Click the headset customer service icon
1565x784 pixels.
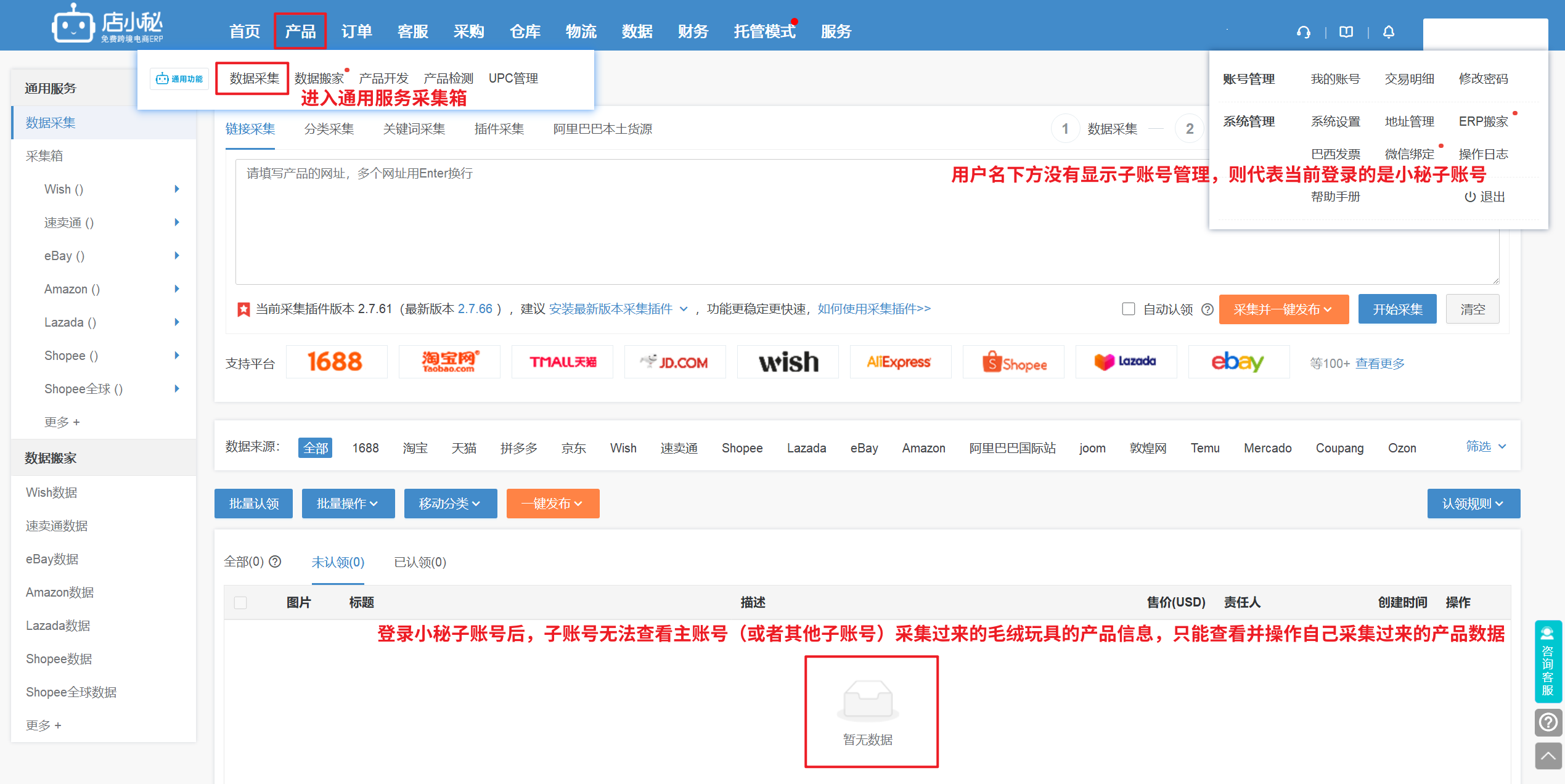(x=1303, y=32)
